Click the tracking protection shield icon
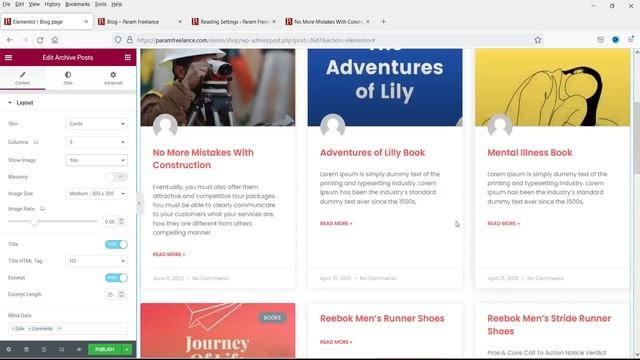This screenshot has height=360, width=640. click(118, 40)
